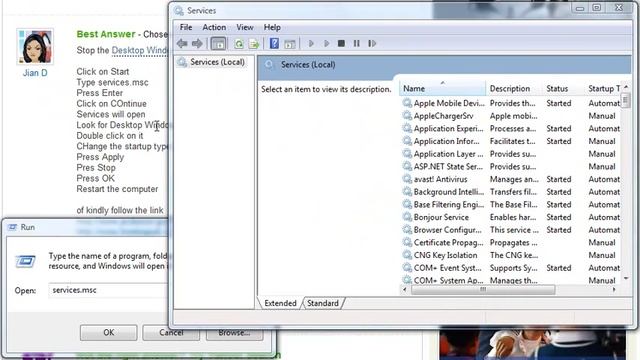Click the gear icon beside CNG Key Isolation

point(407,255)
